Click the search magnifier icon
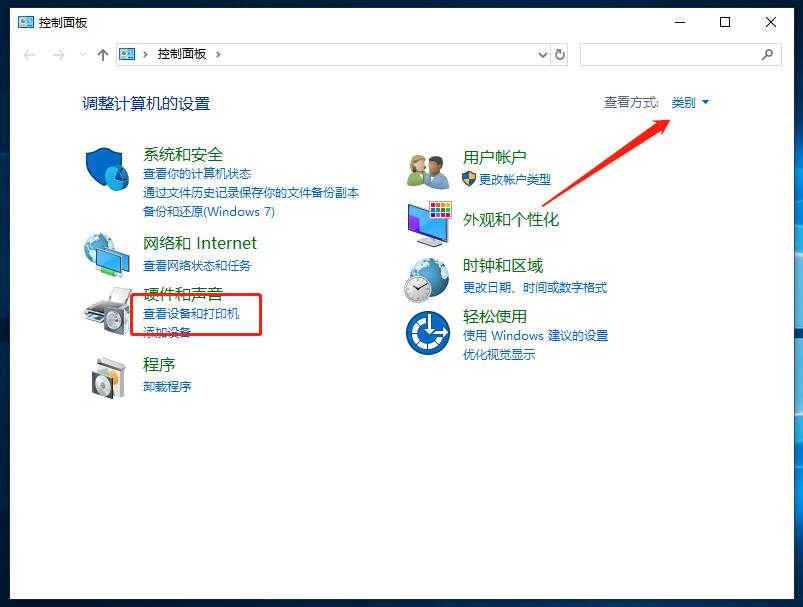This screenshot has width=803, height=607. tap(767, 54)
